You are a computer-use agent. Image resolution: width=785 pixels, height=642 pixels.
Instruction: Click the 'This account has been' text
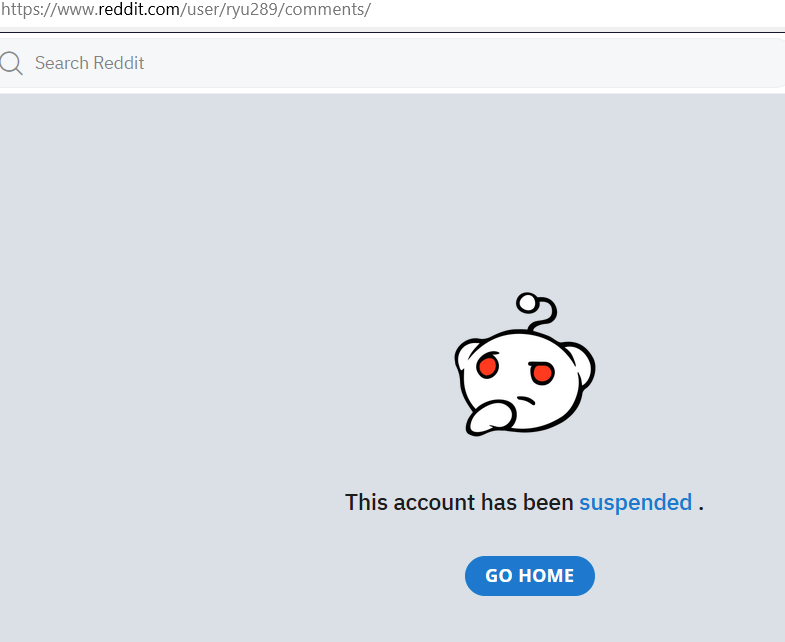click(459, 502)
